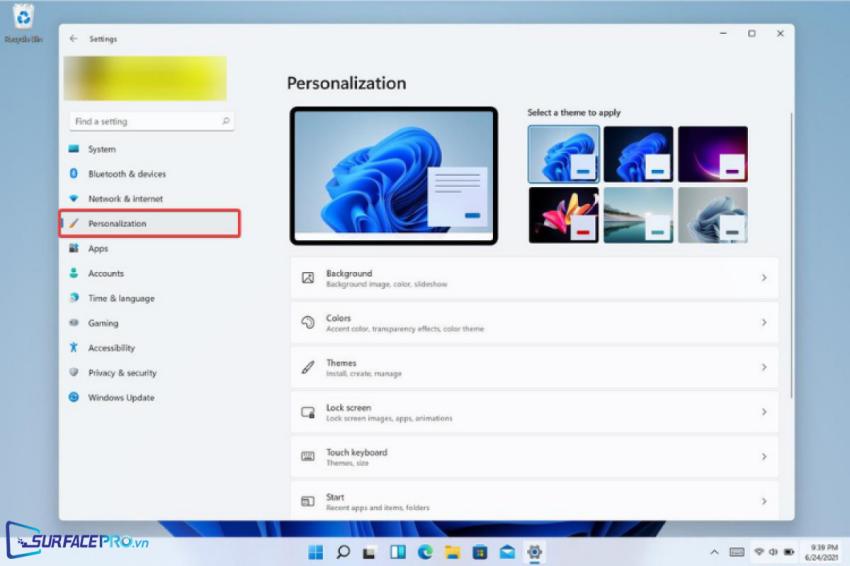The height and width of the screenshot is (566, 850).
Task: Open Gaming settings label
Action: point(103,323)
